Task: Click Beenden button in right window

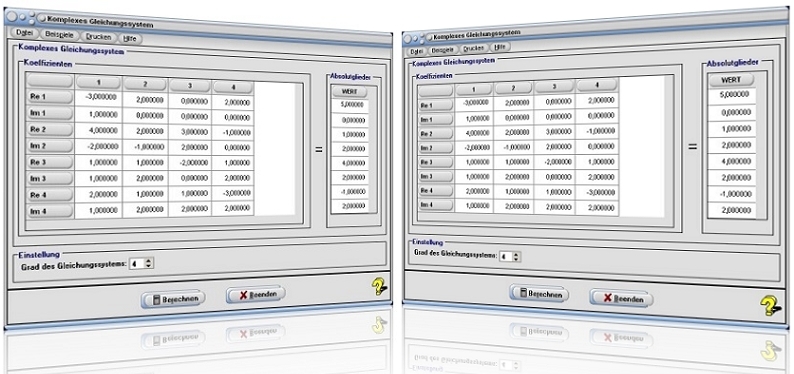Action: coord(621,298)
